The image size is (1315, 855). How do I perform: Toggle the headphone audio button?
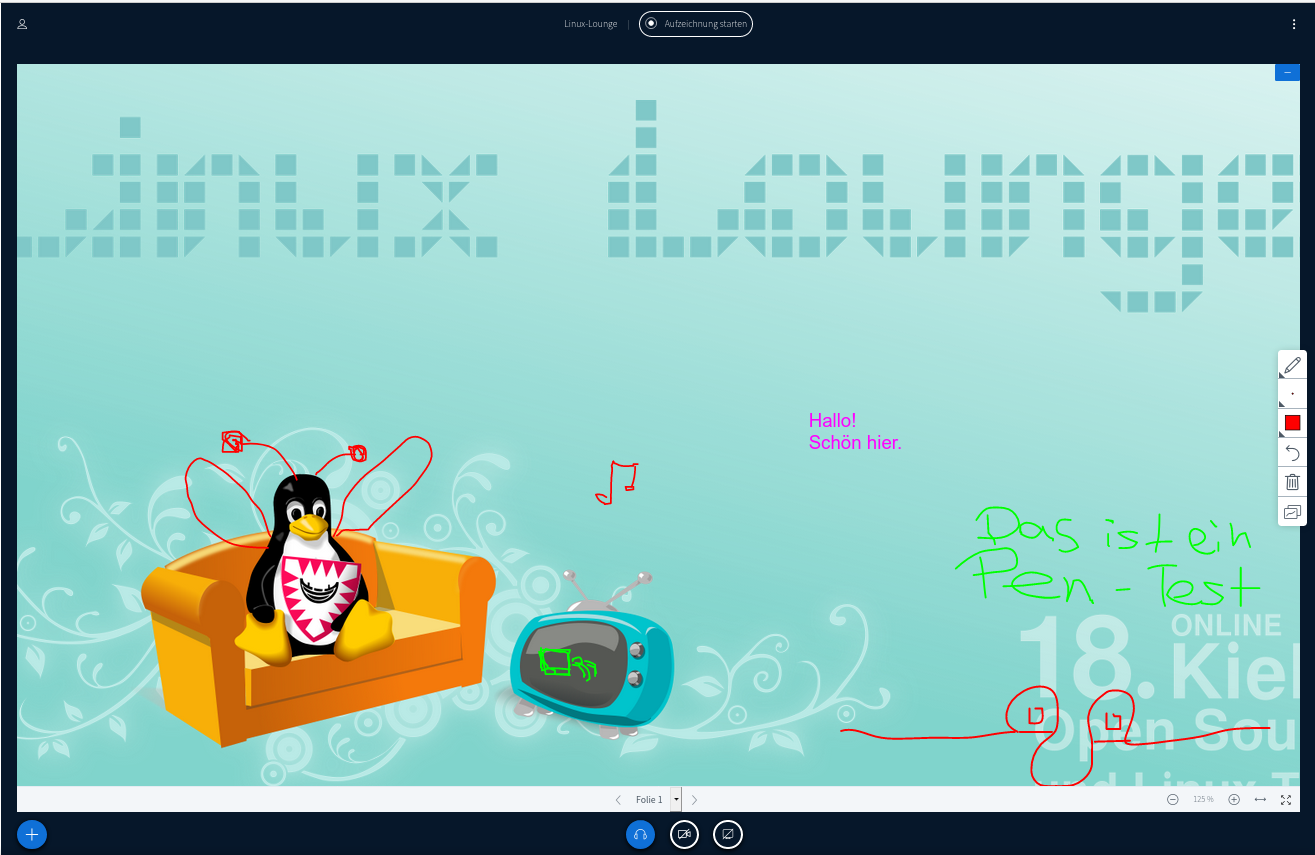[640, 834]
